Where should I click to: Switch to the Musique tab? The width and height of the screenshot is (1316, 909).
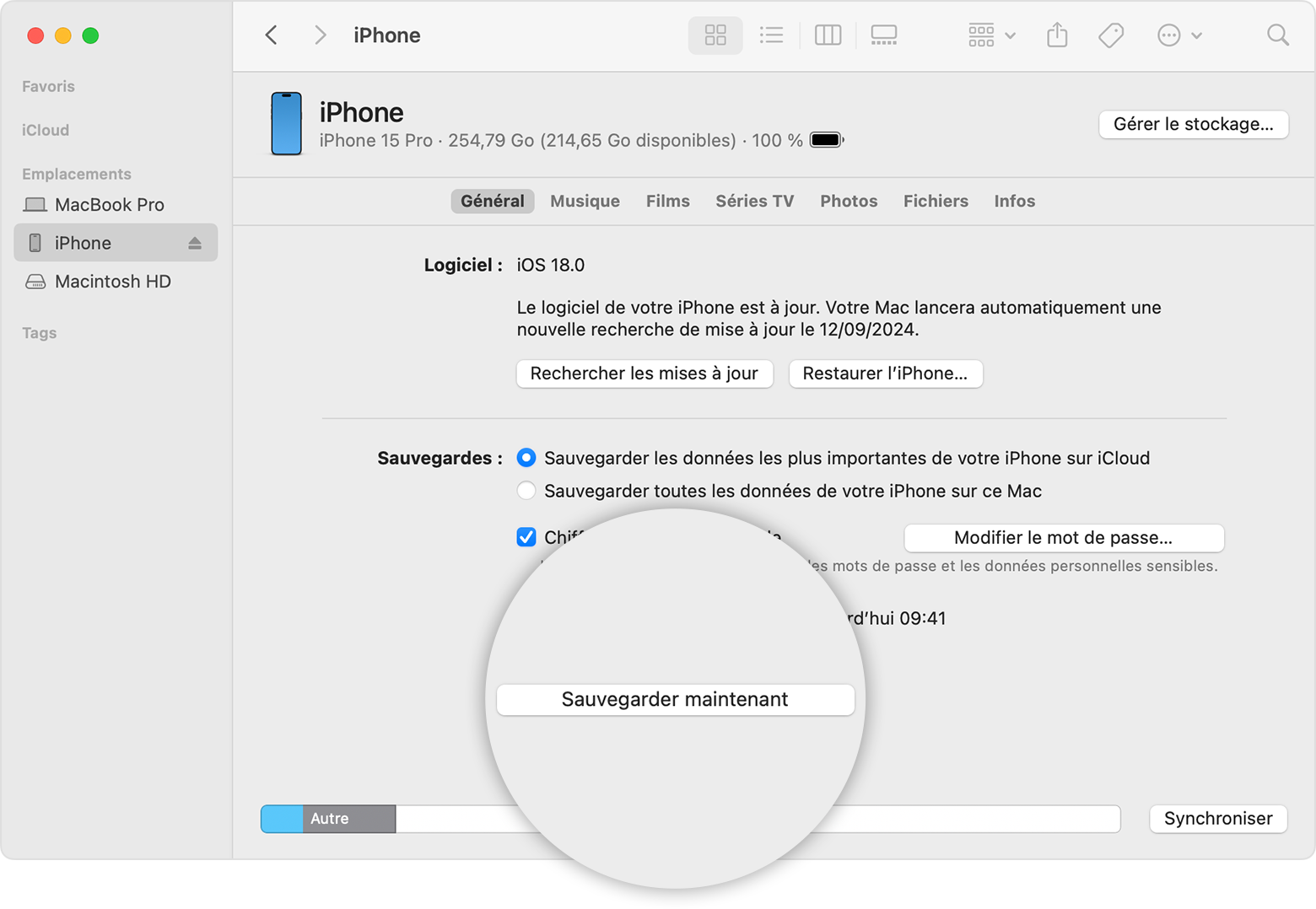click(585, 201)
